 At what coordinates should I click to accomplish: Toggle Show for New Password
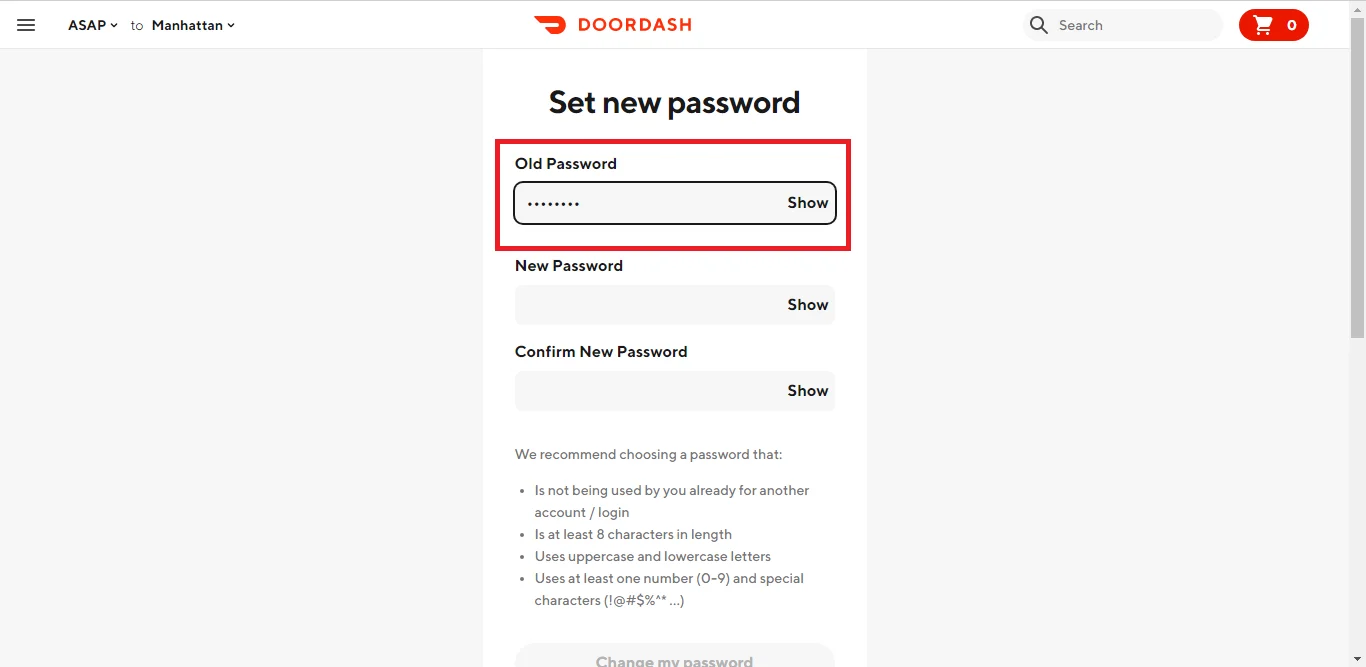pyautogui.click(x=807, y=305)
